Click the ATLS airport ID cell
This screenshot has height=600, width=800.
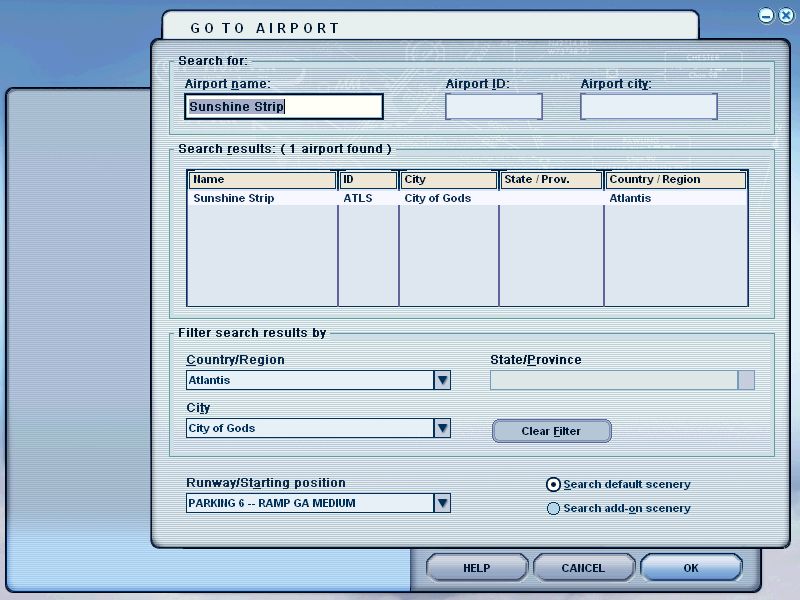358,198
